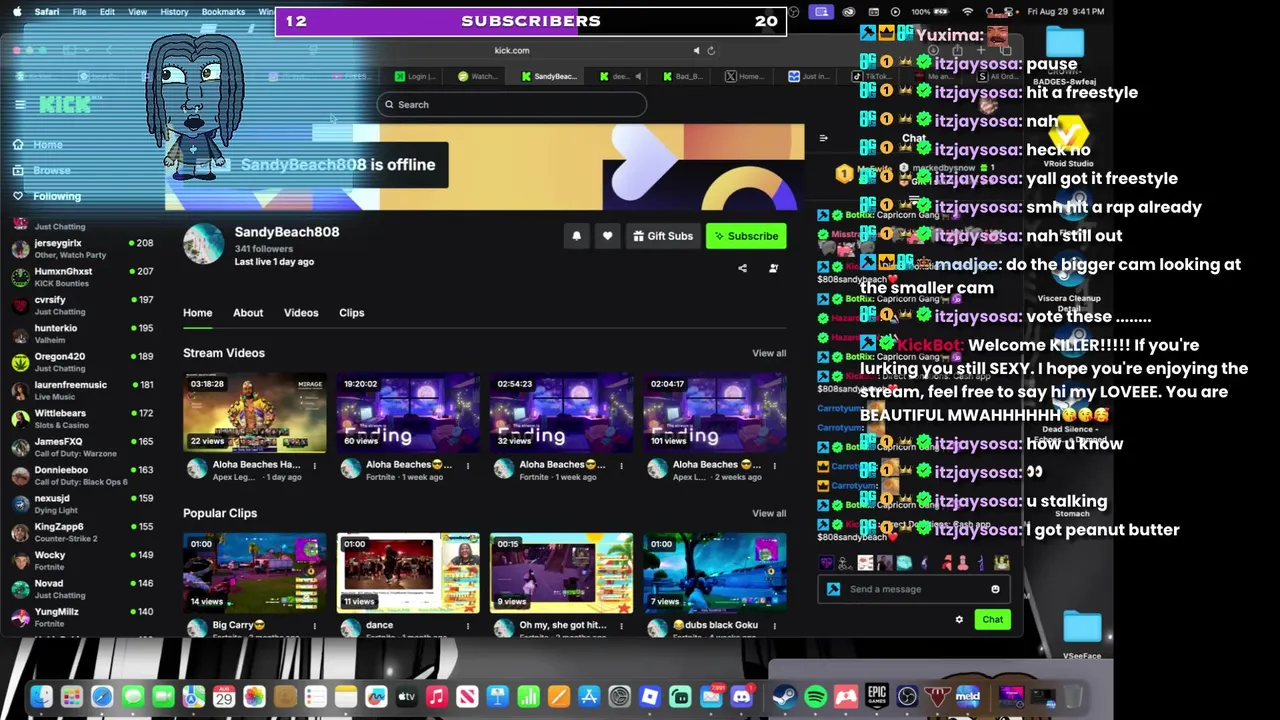Open Discord from the Dock
The width and height of the screenshot is (1280, 720).
(x=742, y=696)
